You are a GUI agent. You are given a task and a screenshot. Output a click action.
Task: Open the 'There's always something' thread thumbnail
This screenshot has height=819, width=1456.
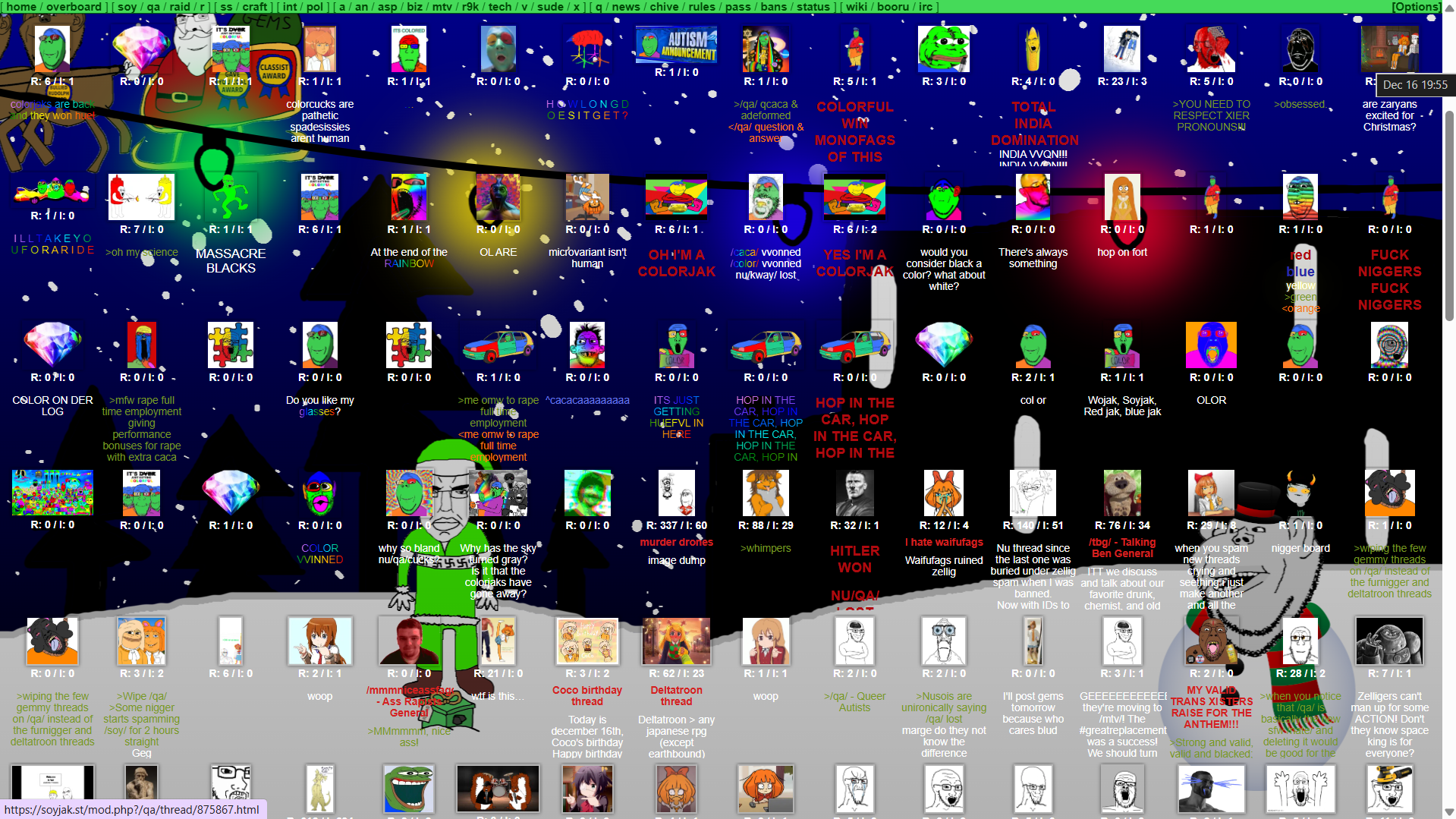click(1033, 197)
